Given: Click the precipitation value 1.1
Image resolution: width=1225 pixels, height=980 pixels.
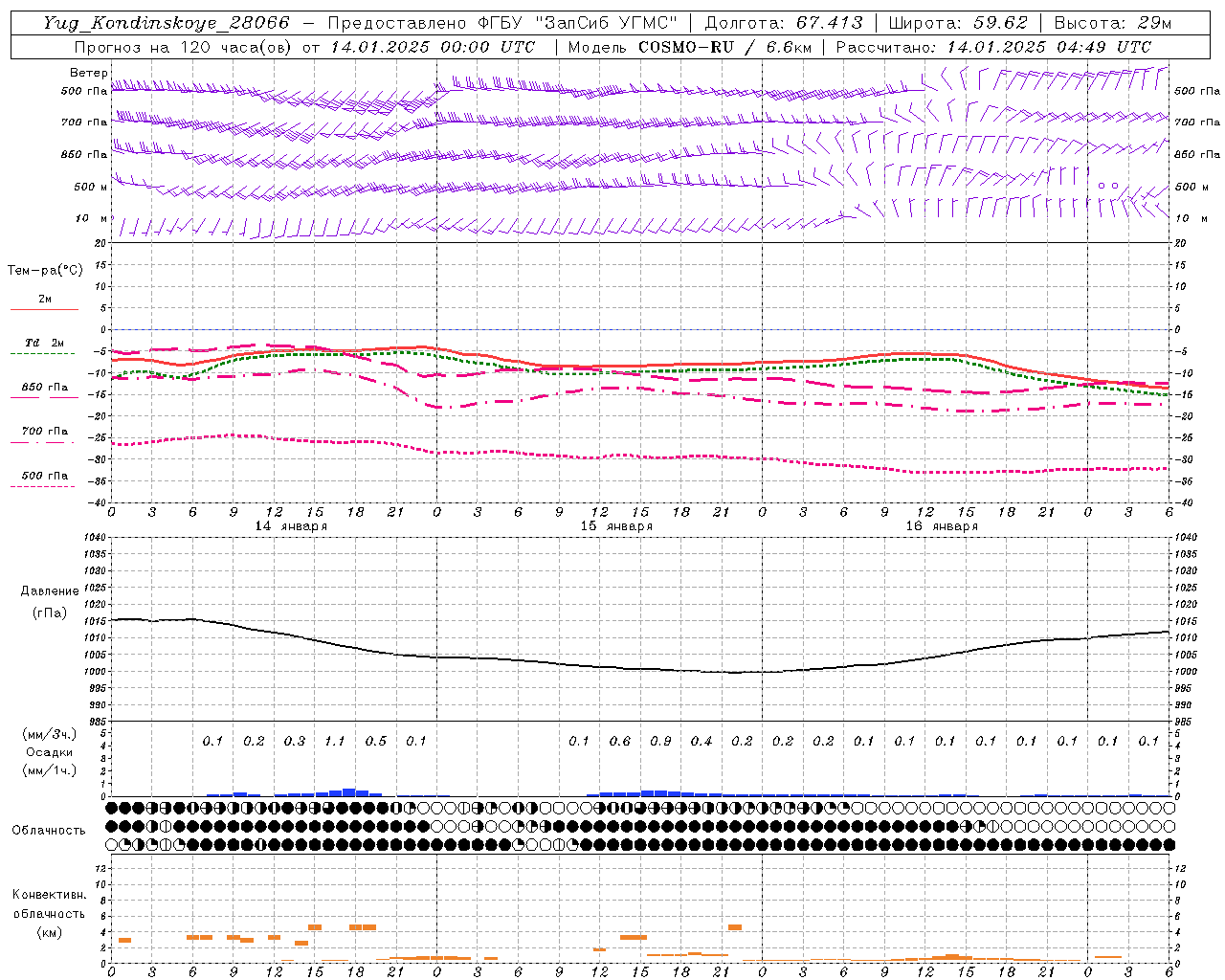Looking at the screenshot, I should tap(335, 741).
